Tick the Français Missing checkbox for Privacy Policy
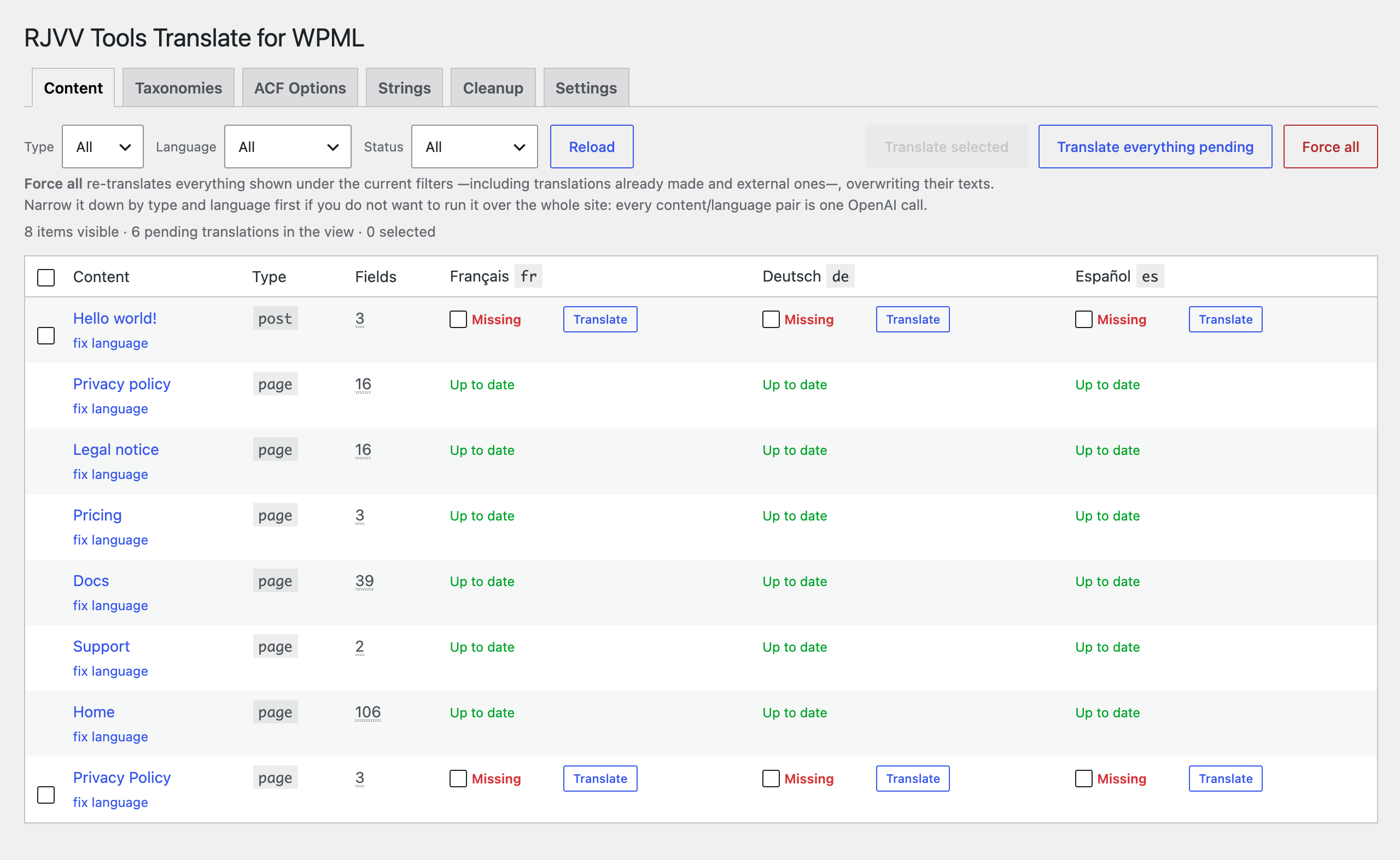This screenshot has height=860, width=1400. coord(458,778)
